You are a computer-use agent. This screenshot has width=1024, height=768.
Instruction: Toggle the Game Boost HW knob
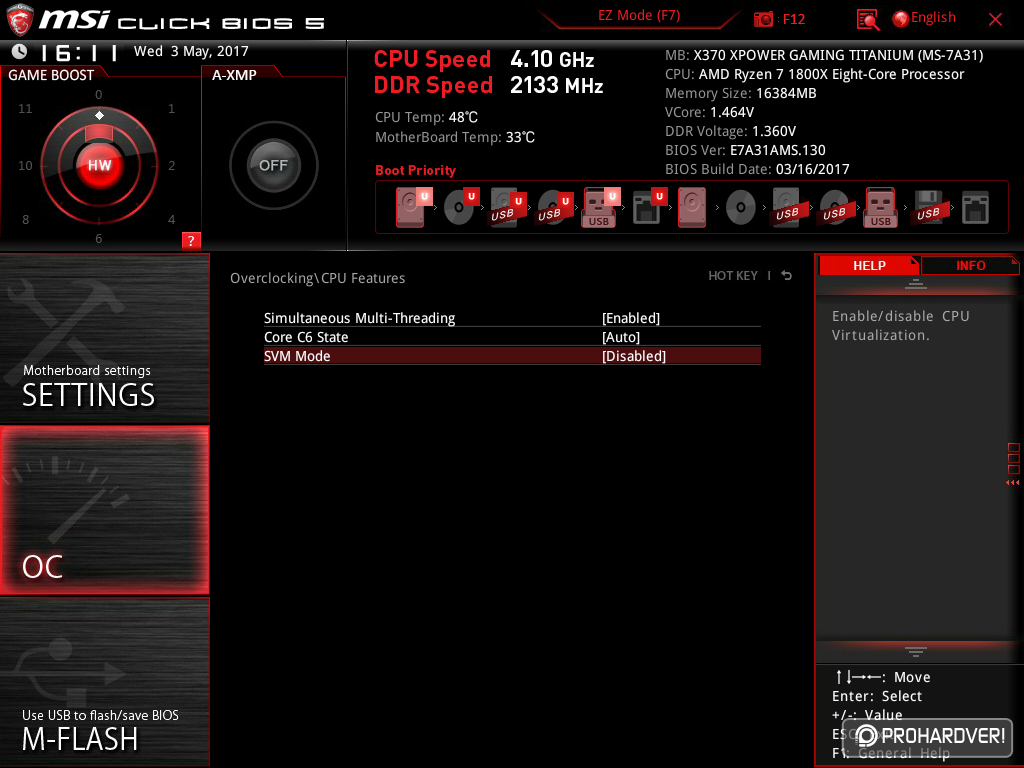click(99, 165)
